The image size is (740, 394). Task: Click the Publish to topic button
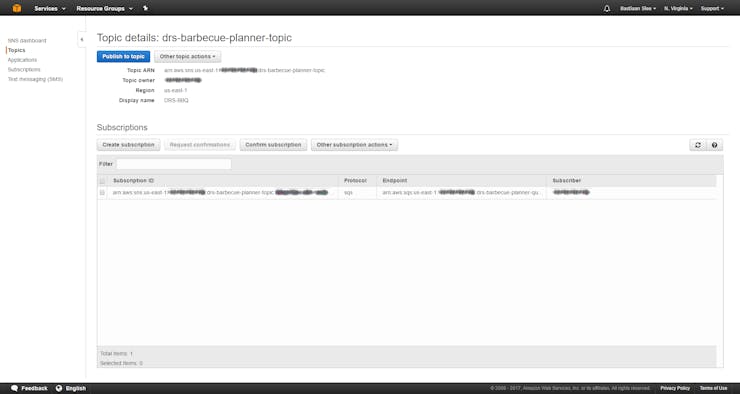pos(124,57)
